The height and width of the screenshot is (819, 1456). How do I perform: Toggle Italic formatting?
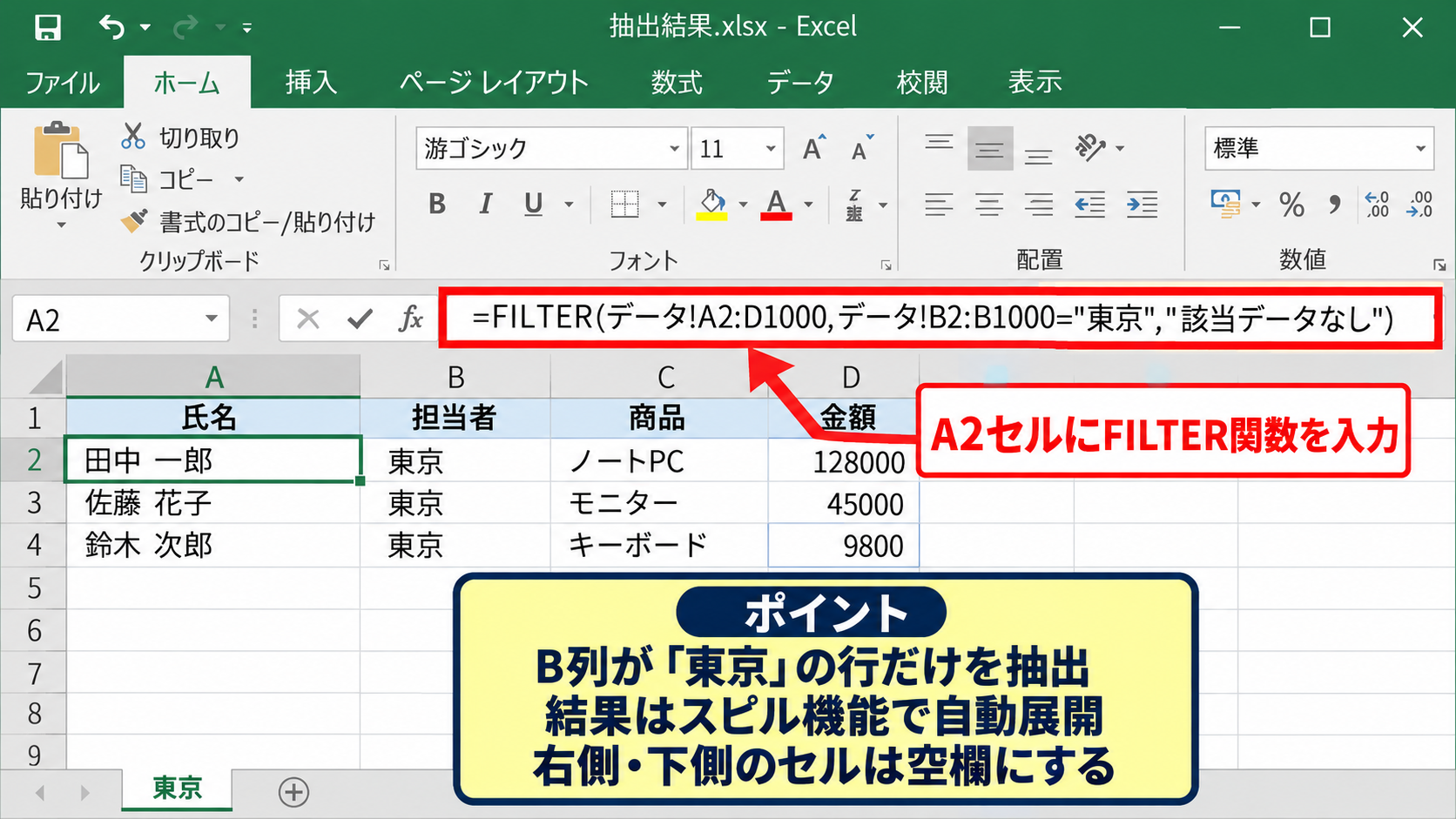[x=485, y=205]
